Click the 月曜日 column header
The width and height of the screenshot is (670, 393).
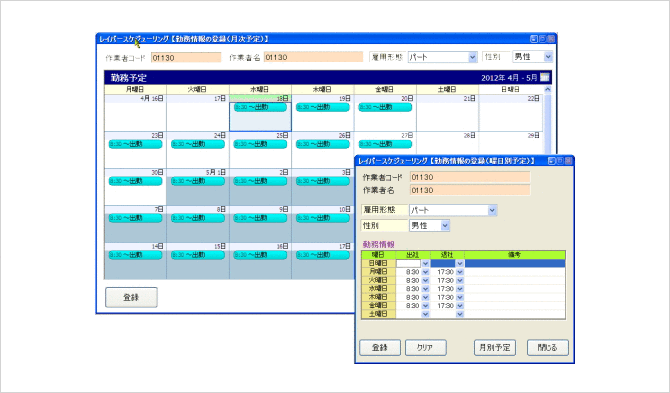tap(135, 89)
